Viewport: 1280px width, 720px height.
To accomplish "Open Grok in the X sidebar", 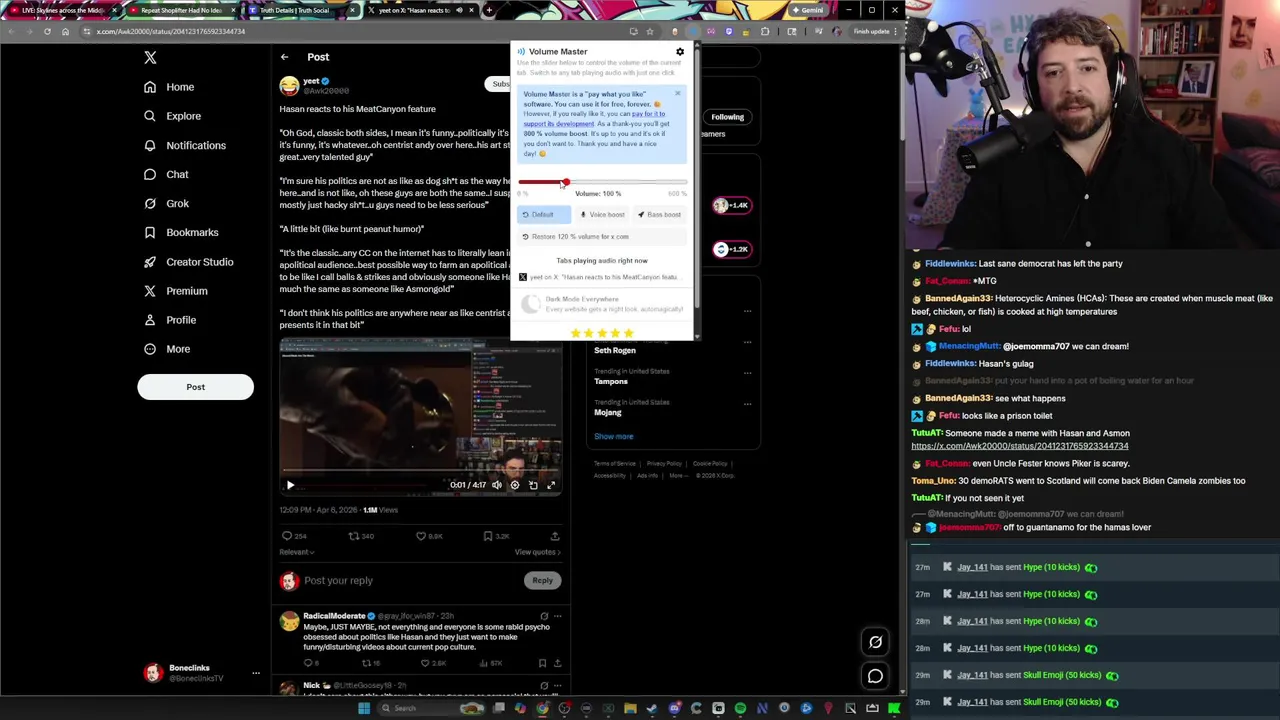I will tap(166, 203).
